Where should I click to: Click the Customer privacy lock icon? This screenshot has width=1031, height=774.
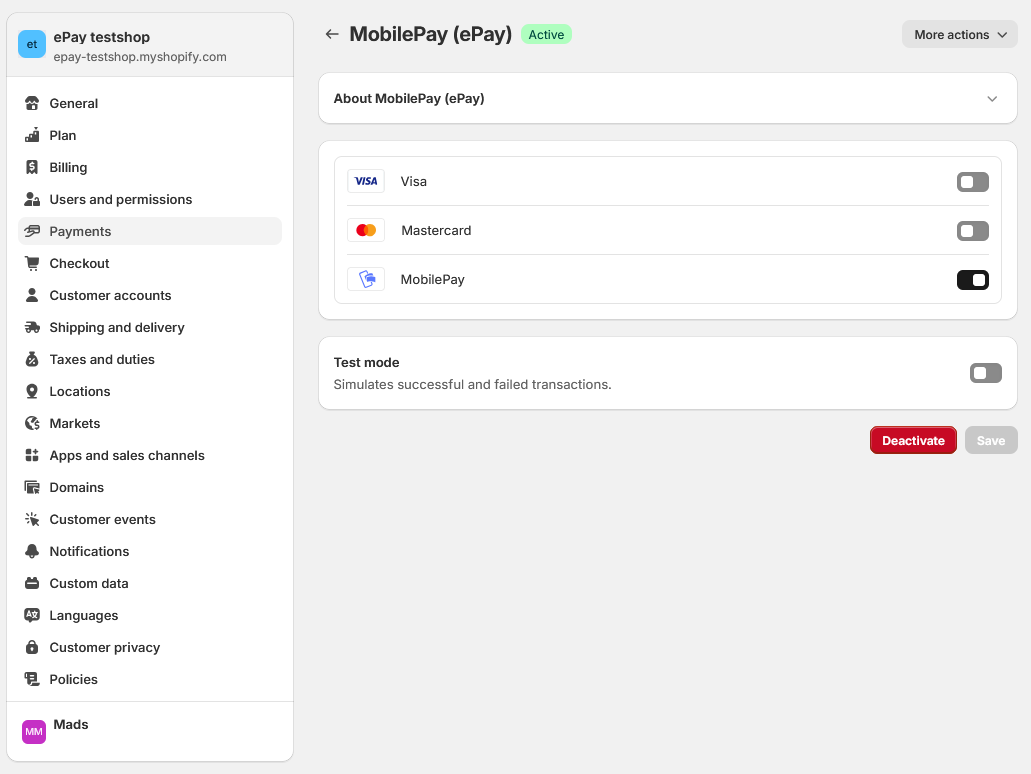pos(32,647)
